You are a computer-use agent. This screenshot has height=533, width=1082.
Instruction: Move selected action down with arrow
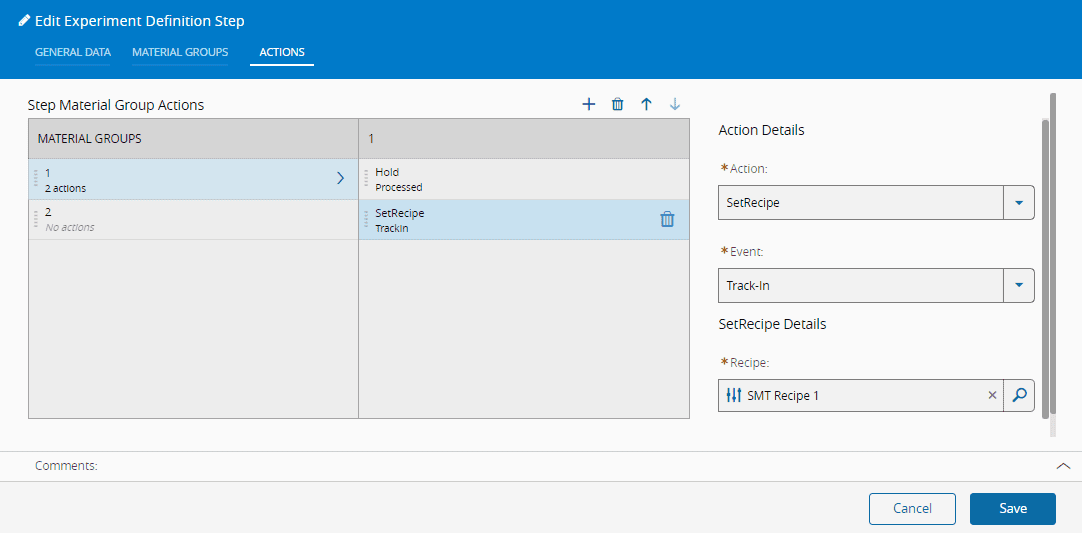[675, 104]
